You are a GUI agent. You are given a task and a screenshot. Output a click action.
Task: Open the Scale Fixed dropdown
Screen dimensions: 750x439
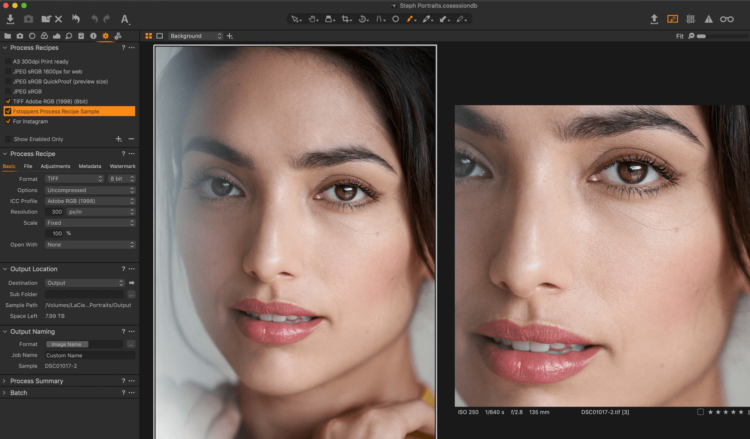click(90, 223)
